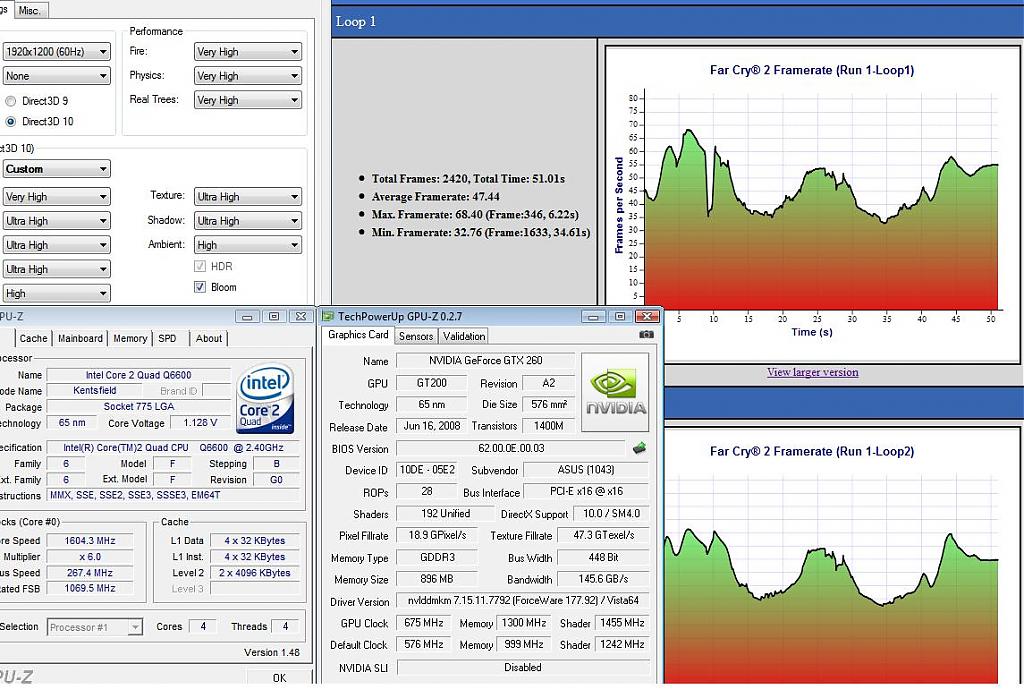Image resolution: width=1024 pixels, height=698 pixels.
Task: Click the Subvendor value ASUS (1043)
Action: point(586,470)
